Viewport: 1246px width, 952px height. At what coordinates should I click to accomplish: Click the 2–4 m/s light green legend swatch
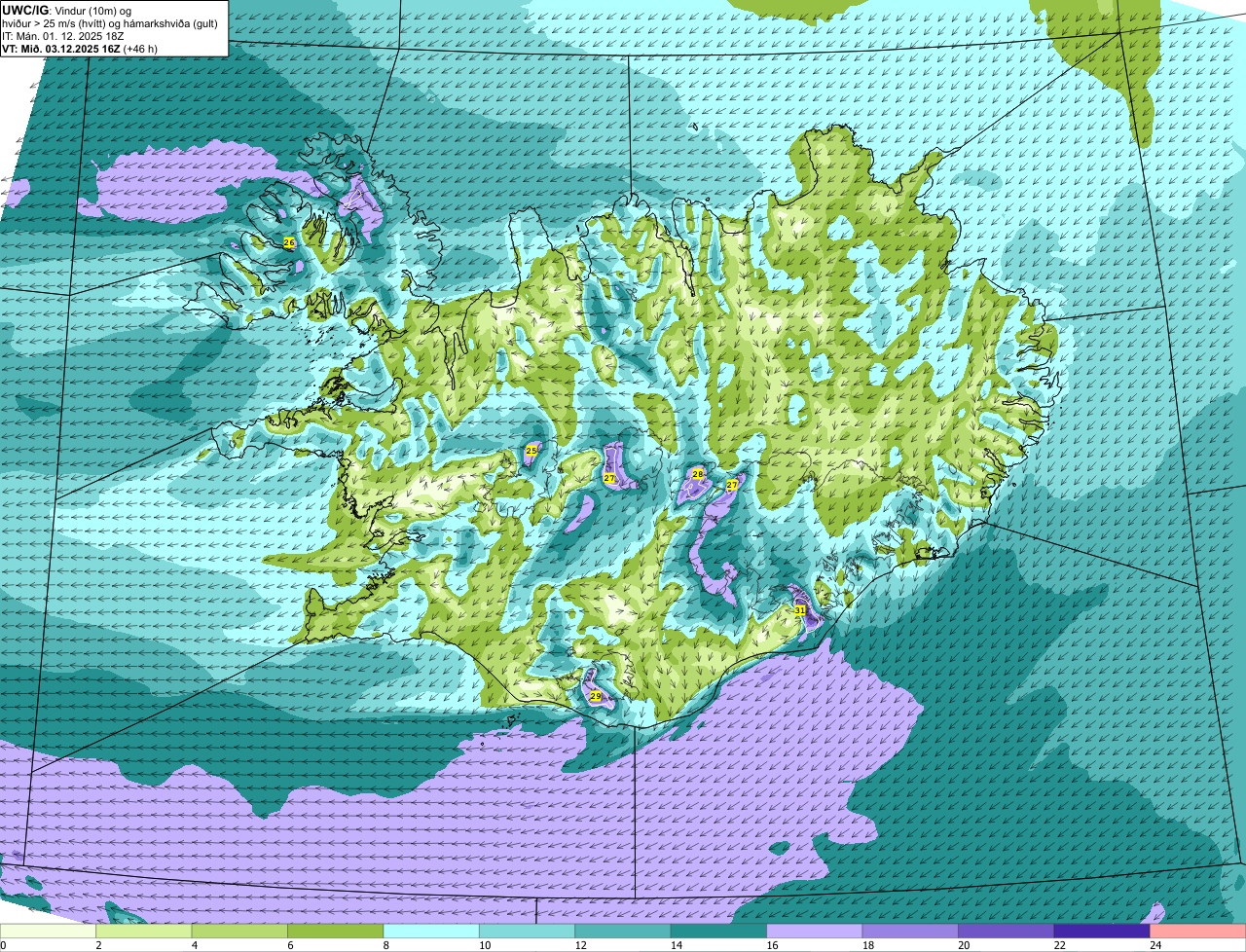(x=144, y=932)
